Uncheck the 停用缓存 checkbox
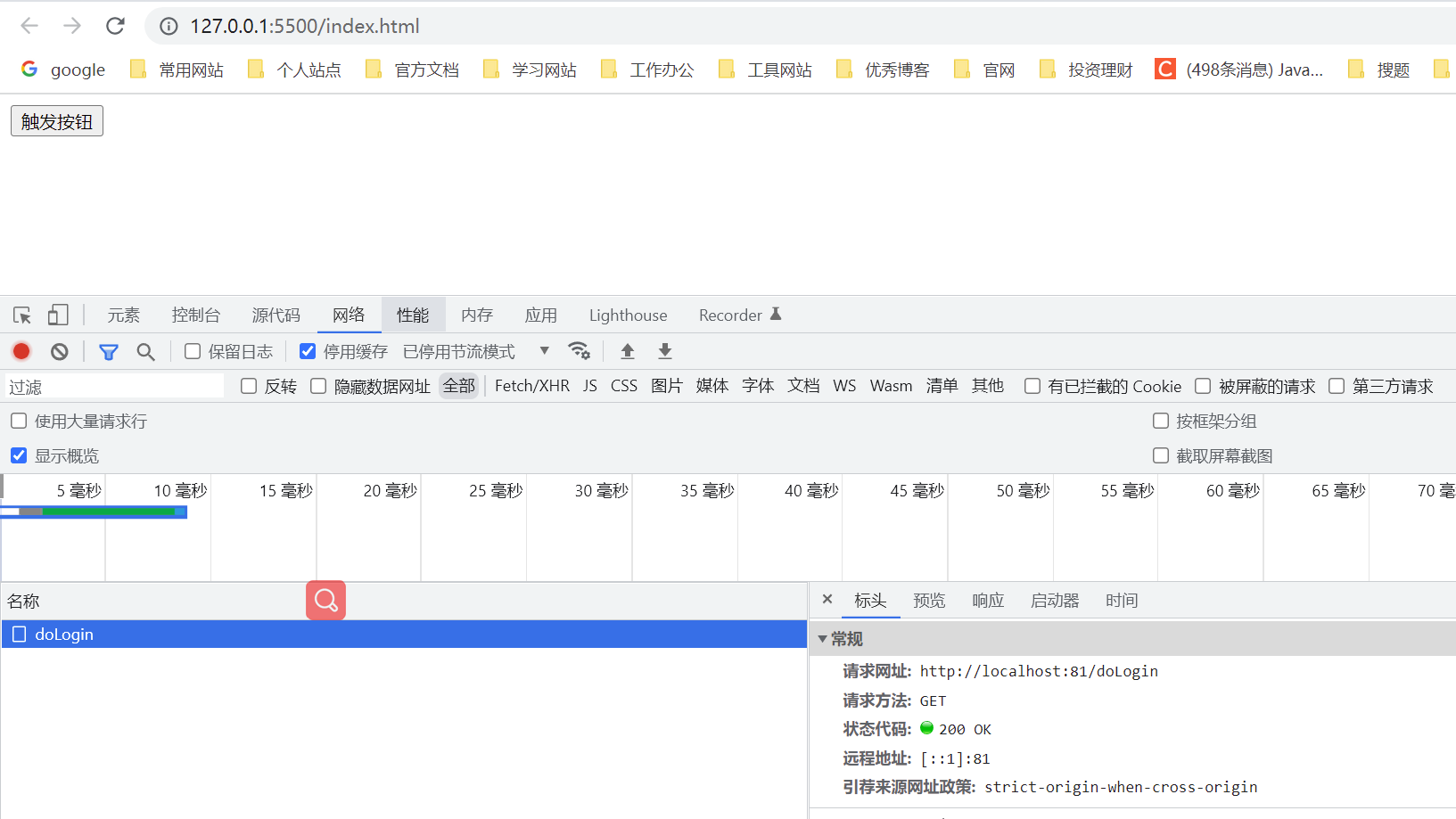 click(308, 351)
